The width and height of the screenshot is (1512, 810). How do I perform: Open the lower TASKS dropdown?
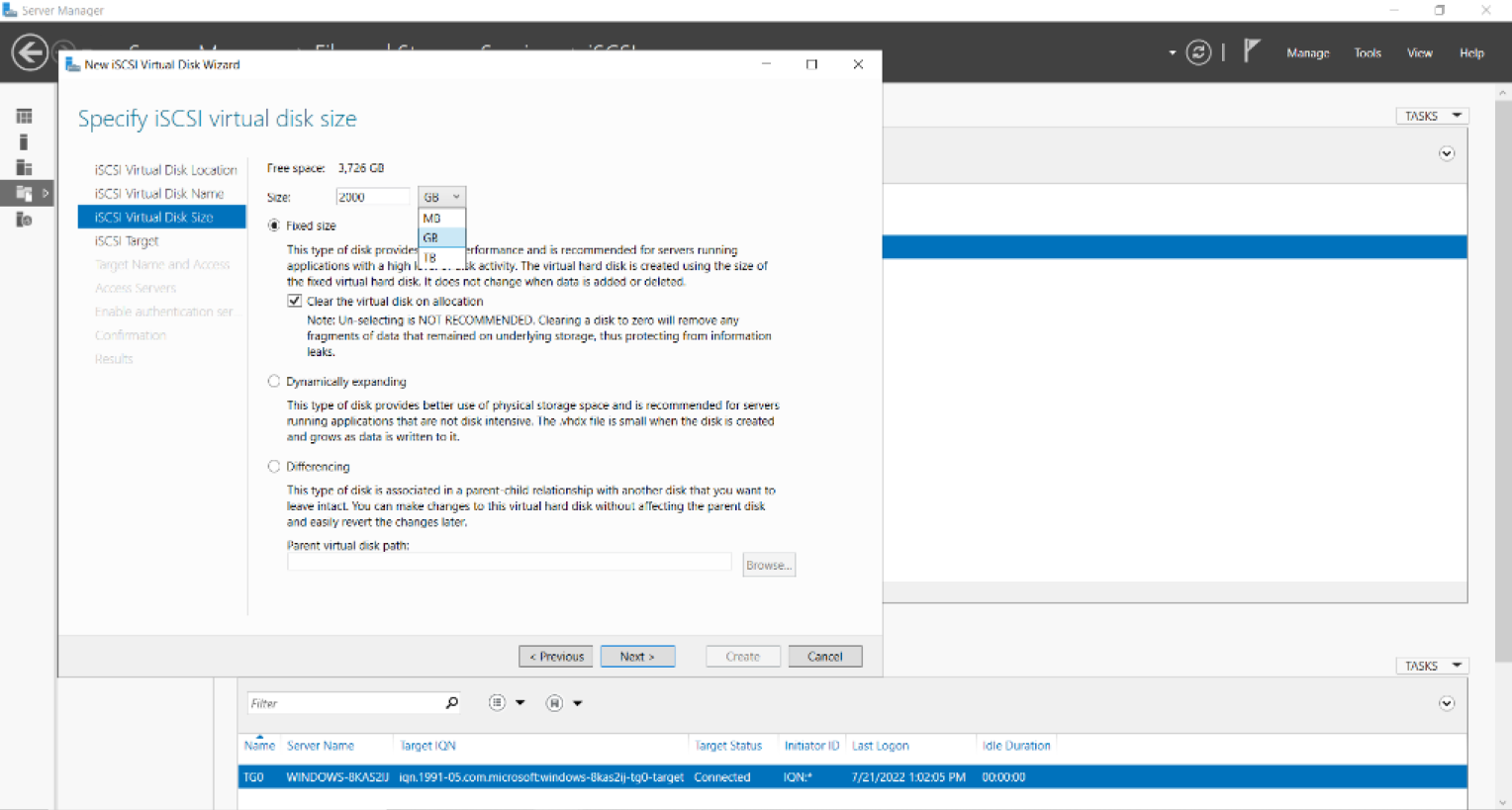click(x=1432, y=666)
